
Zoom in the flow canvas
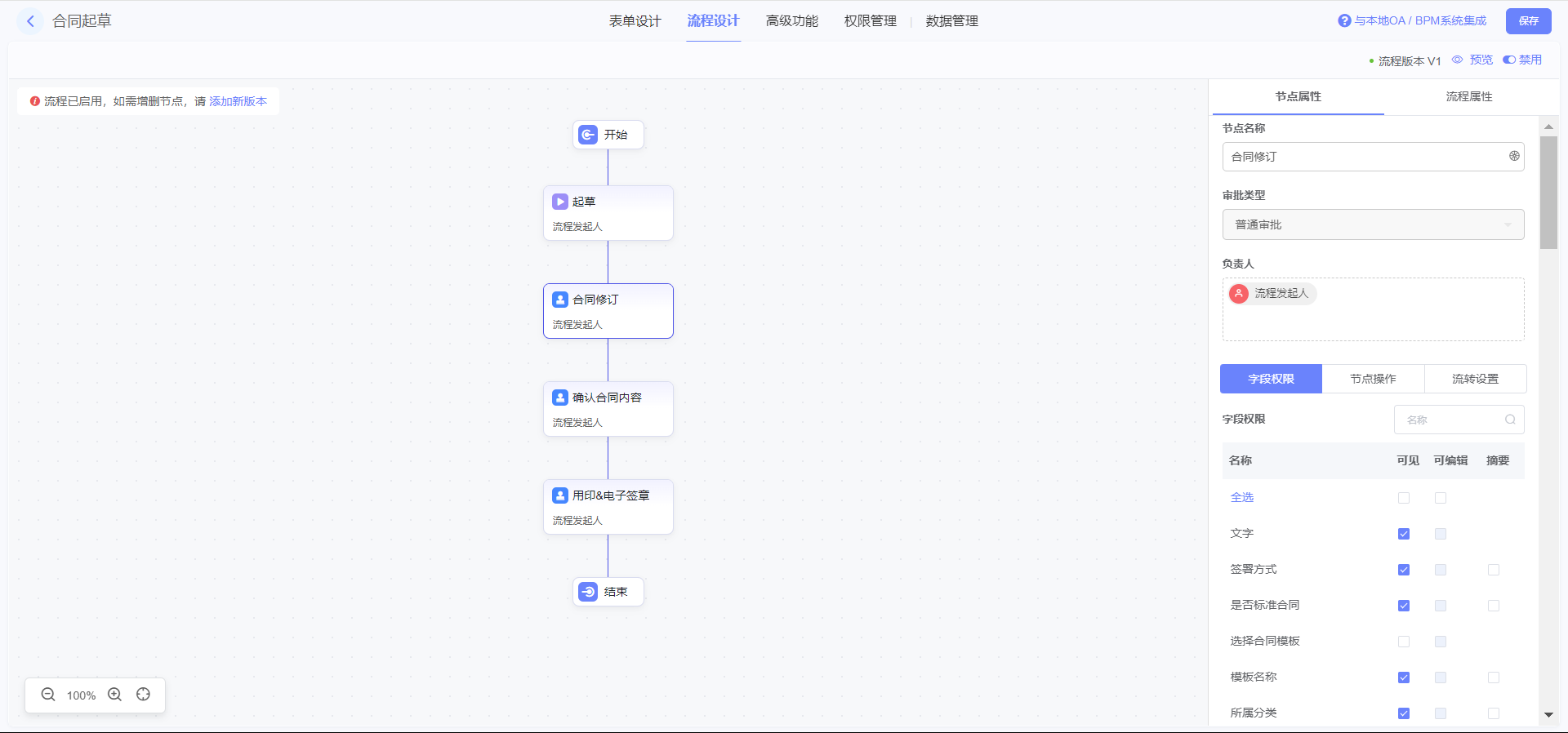pyautogui.click(x=115, y=695)
